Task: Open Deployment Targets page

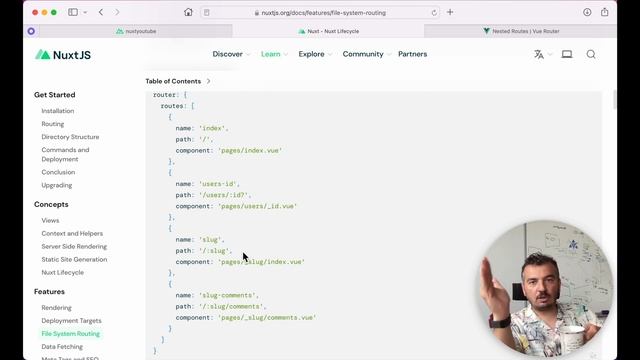Action: click(71, 321)
